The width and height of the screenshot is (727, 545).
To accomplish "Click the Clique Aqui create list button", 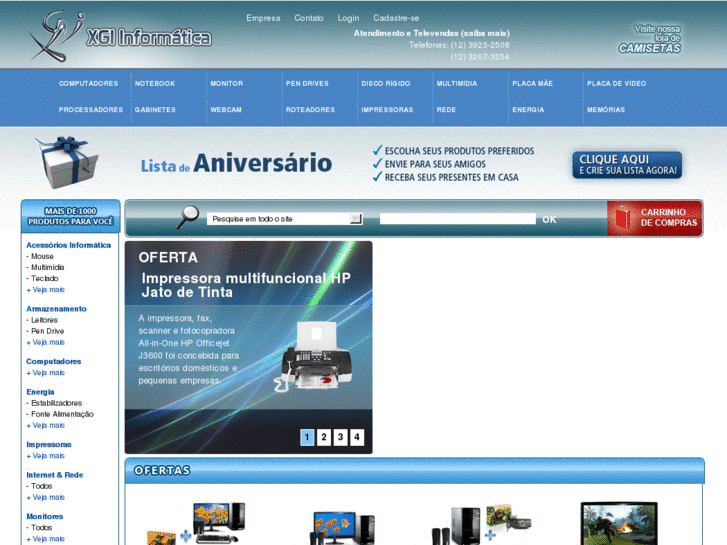I will [627, 165].
